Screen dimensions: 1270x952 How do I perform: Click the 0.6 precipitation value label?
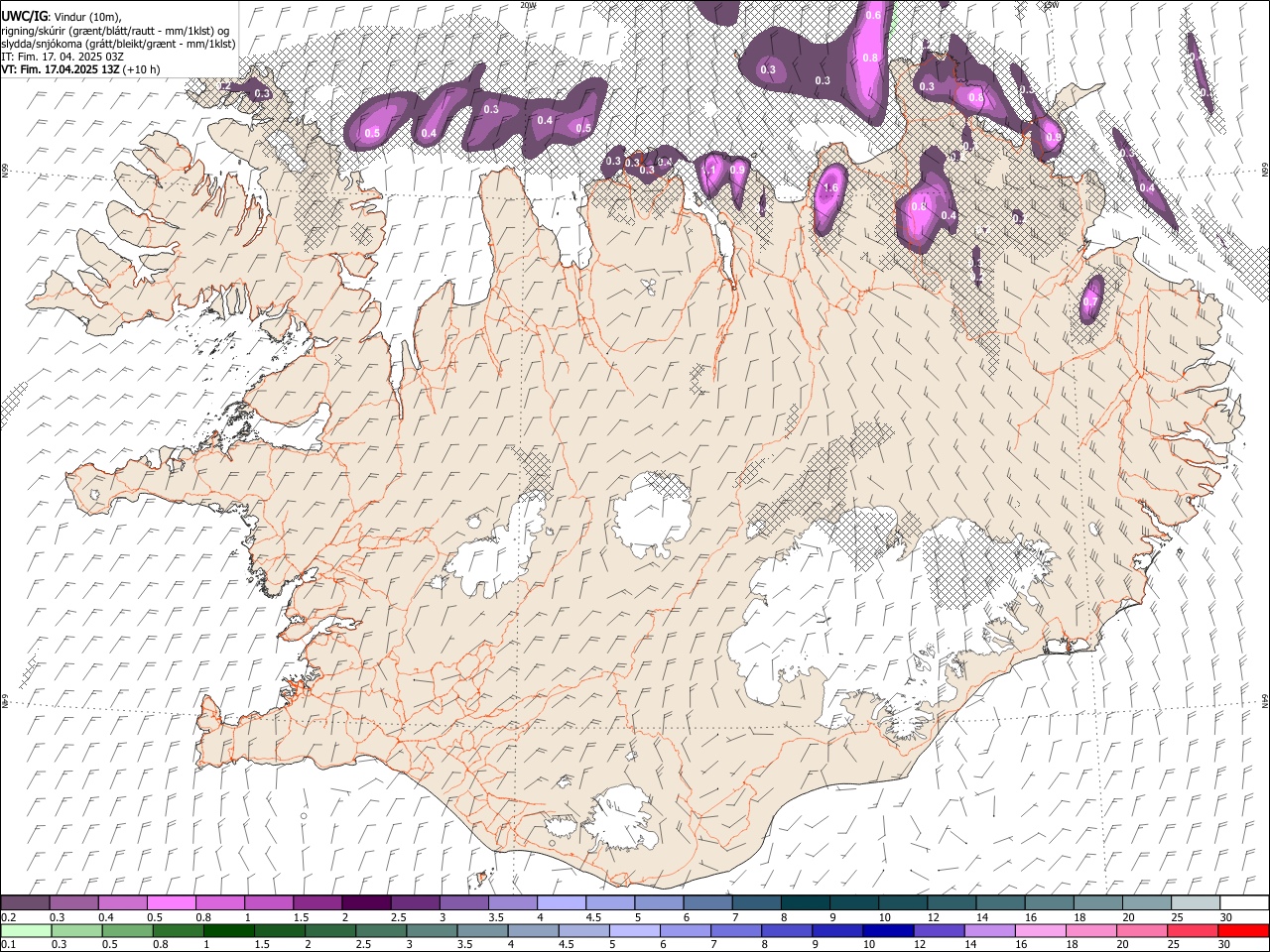tap(873, 15)
